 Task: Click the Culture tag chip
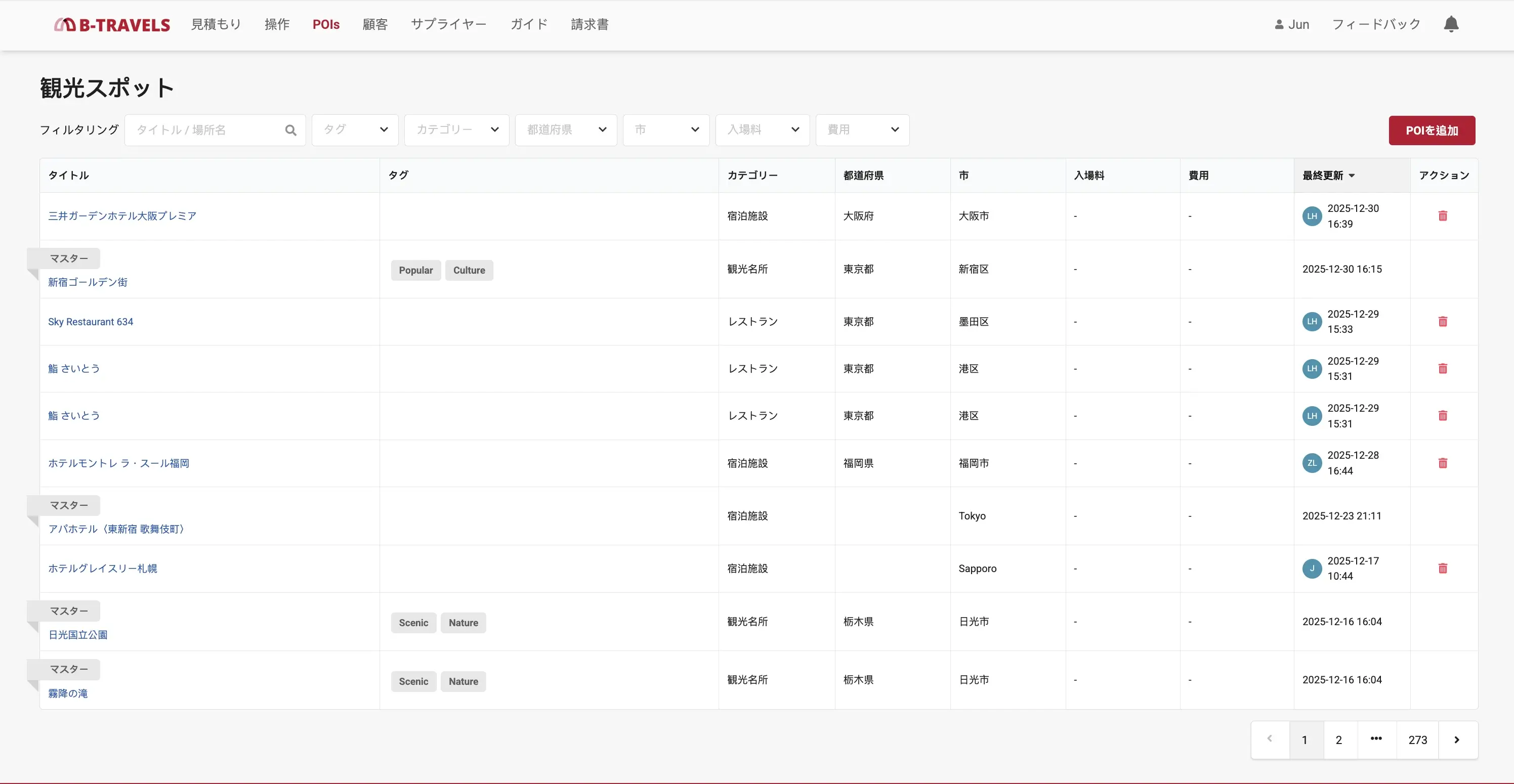469,270
